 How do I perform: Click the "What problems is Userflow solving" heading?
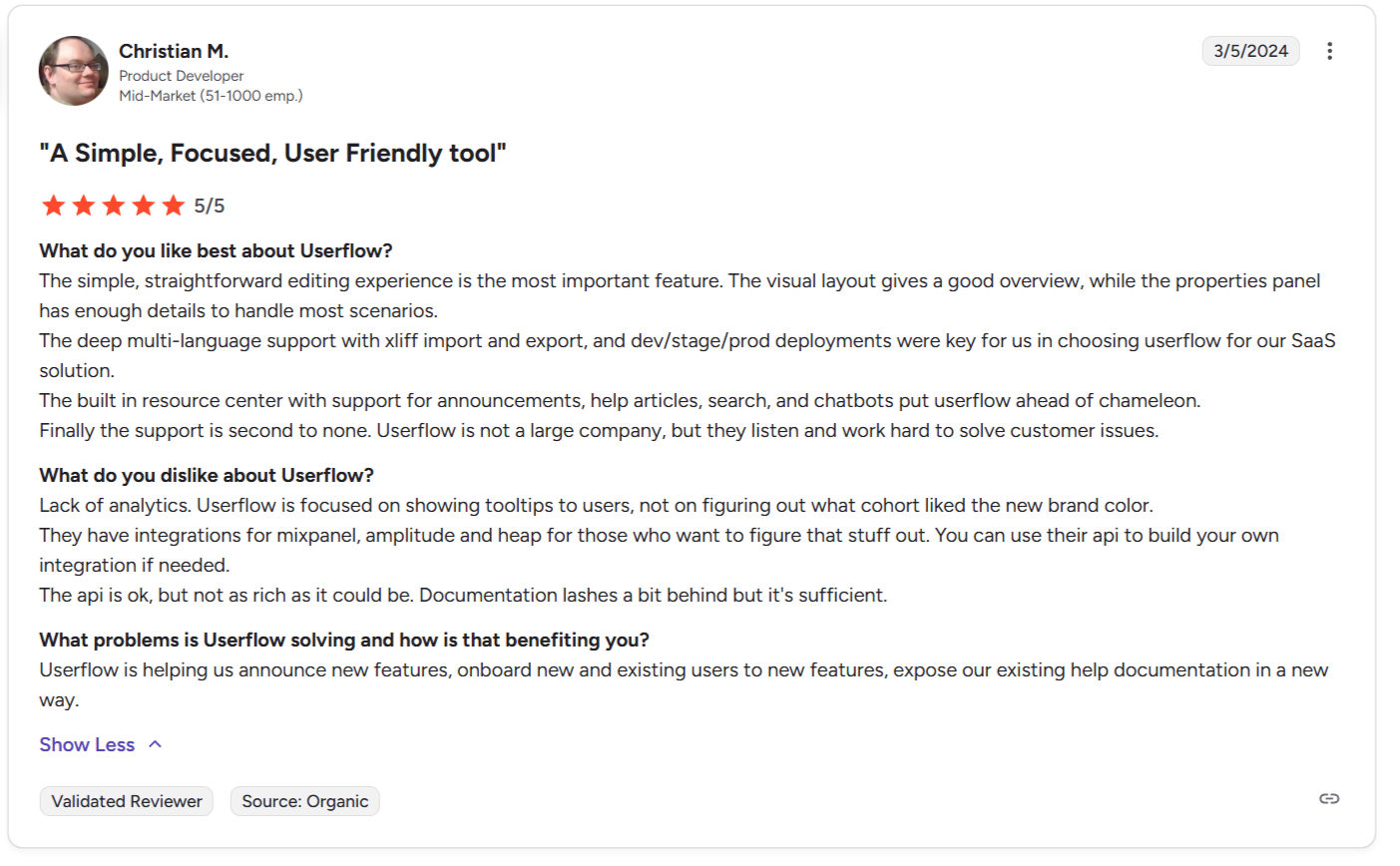click(x=344, y=640)
